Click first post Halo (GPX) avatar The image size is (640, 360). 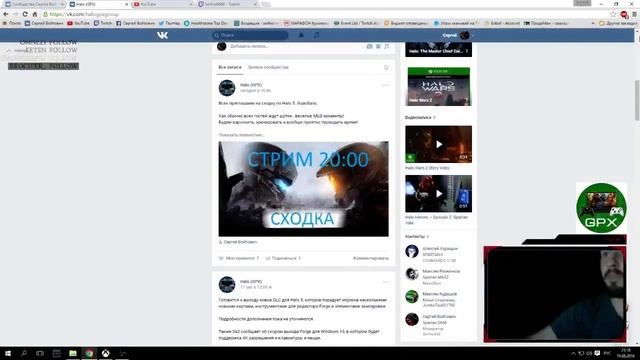click(x=227, y=88)
